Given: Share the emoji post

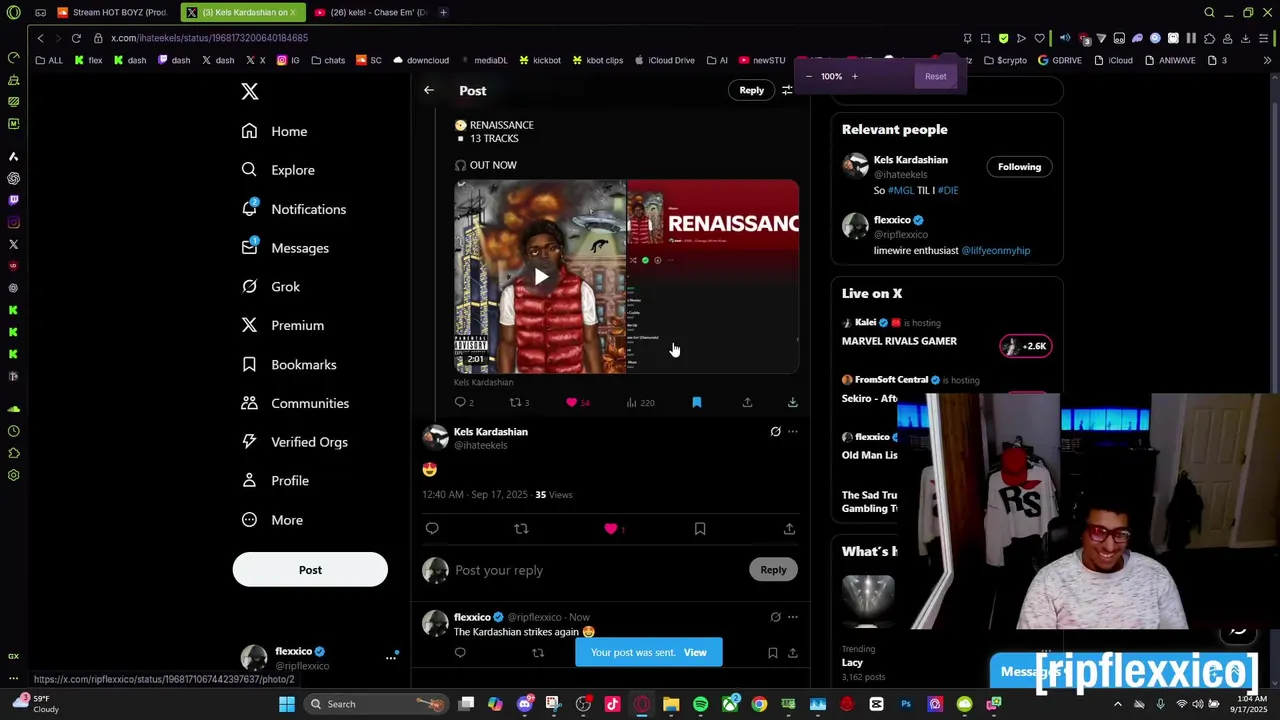Looking at the screenshot, I should [789, 528].
